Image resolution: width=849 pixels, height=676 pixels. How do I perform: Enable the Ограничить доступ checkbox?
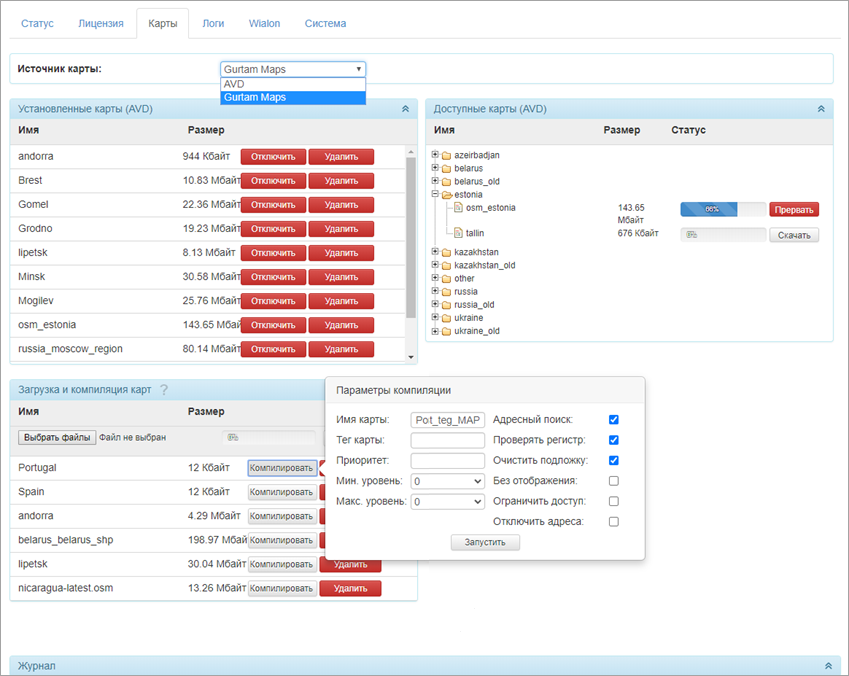(614, 501)
